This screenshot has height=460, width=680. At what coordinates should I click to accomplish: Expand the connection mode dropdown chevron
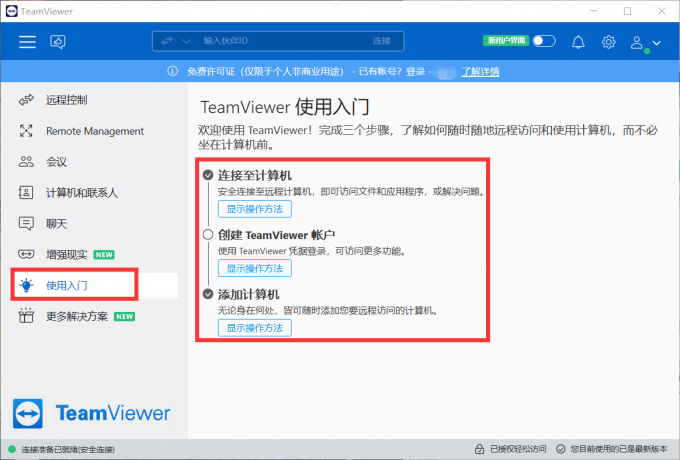(186, 41)
